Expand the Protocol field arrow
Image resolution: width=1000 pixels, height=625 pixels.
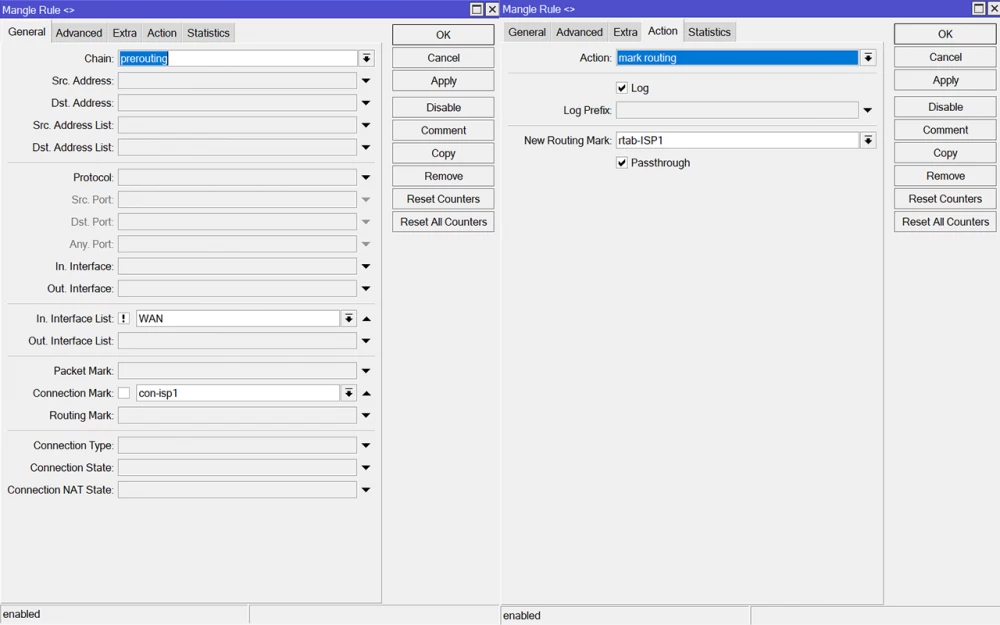(366, 178)
